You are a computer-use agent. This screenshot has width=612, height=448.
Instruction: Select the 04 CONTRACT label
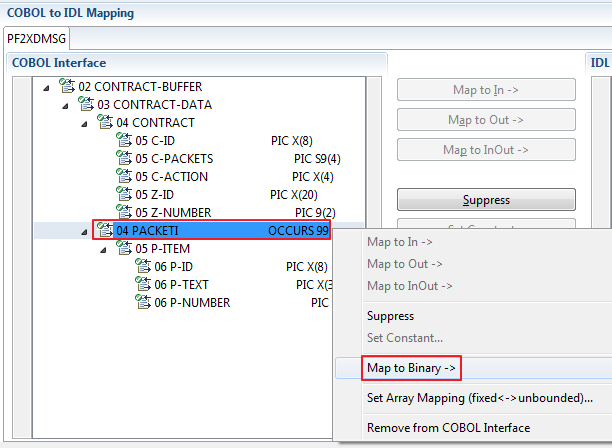155,123
